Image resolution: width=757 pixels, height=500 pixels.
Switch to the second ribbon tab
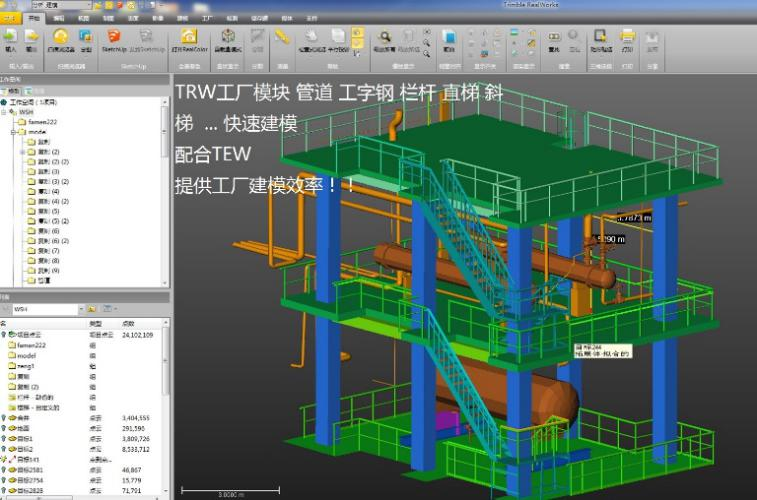tap(35, 18)
